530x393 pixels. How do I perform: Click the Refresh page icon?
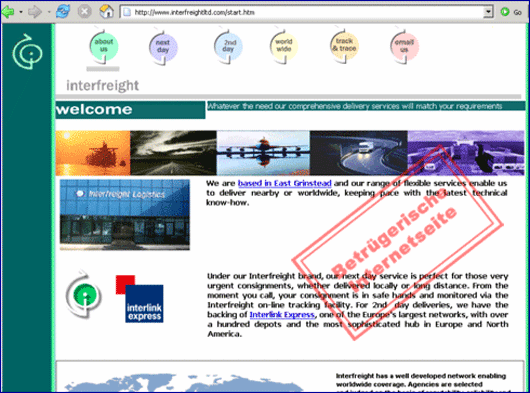[63, 11]
